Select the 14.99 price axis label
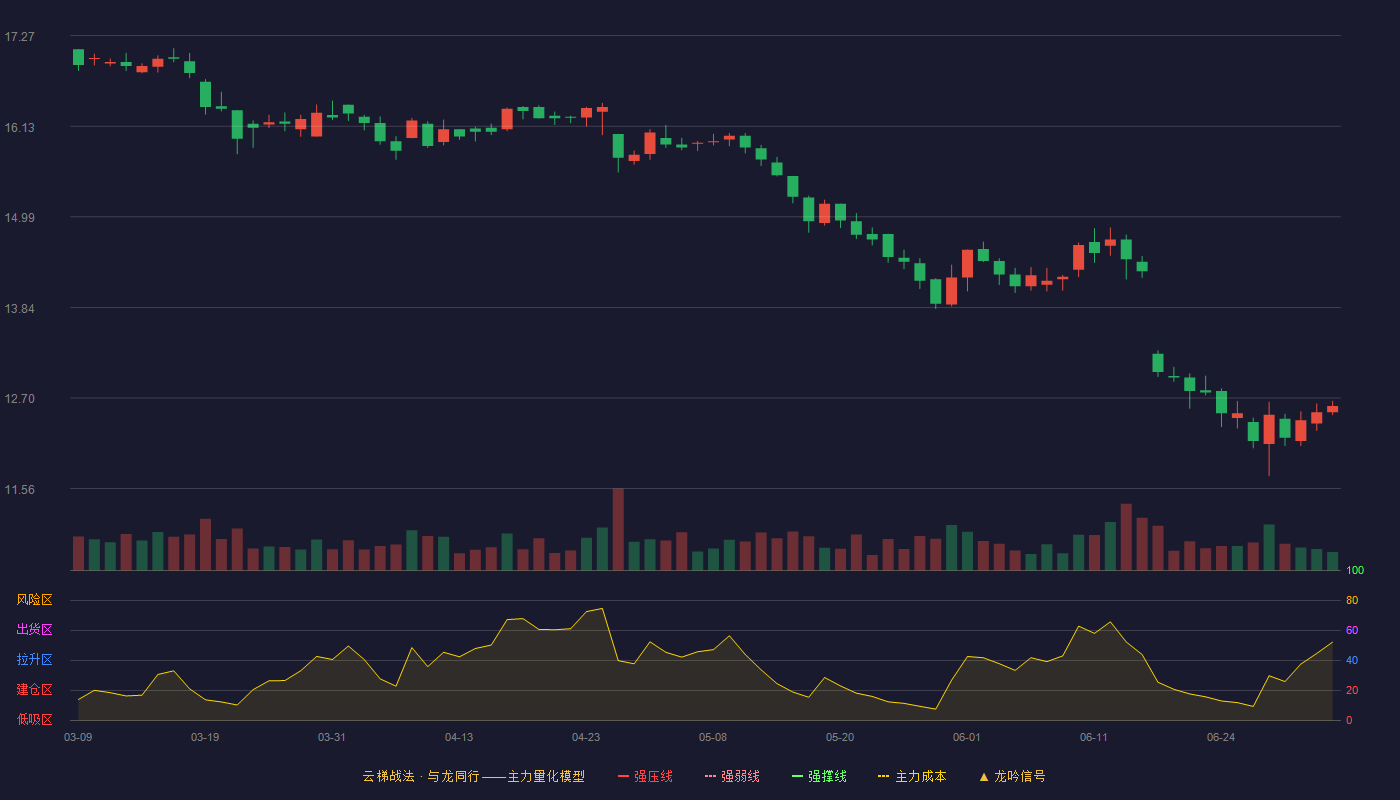Viewport: 1400px width, 800px height. point(19,218)
